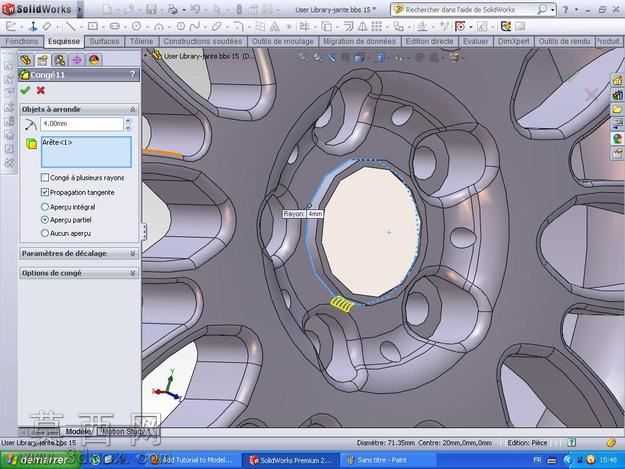Open the Edition directe tab

click(429, 41)
